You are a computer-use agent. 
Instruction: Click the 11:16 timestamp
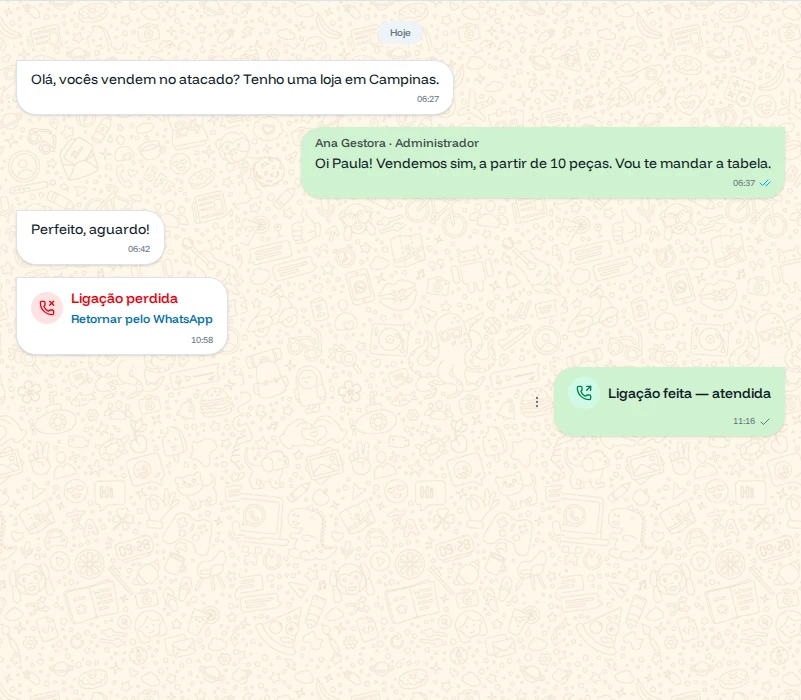[x=744, y=421]
